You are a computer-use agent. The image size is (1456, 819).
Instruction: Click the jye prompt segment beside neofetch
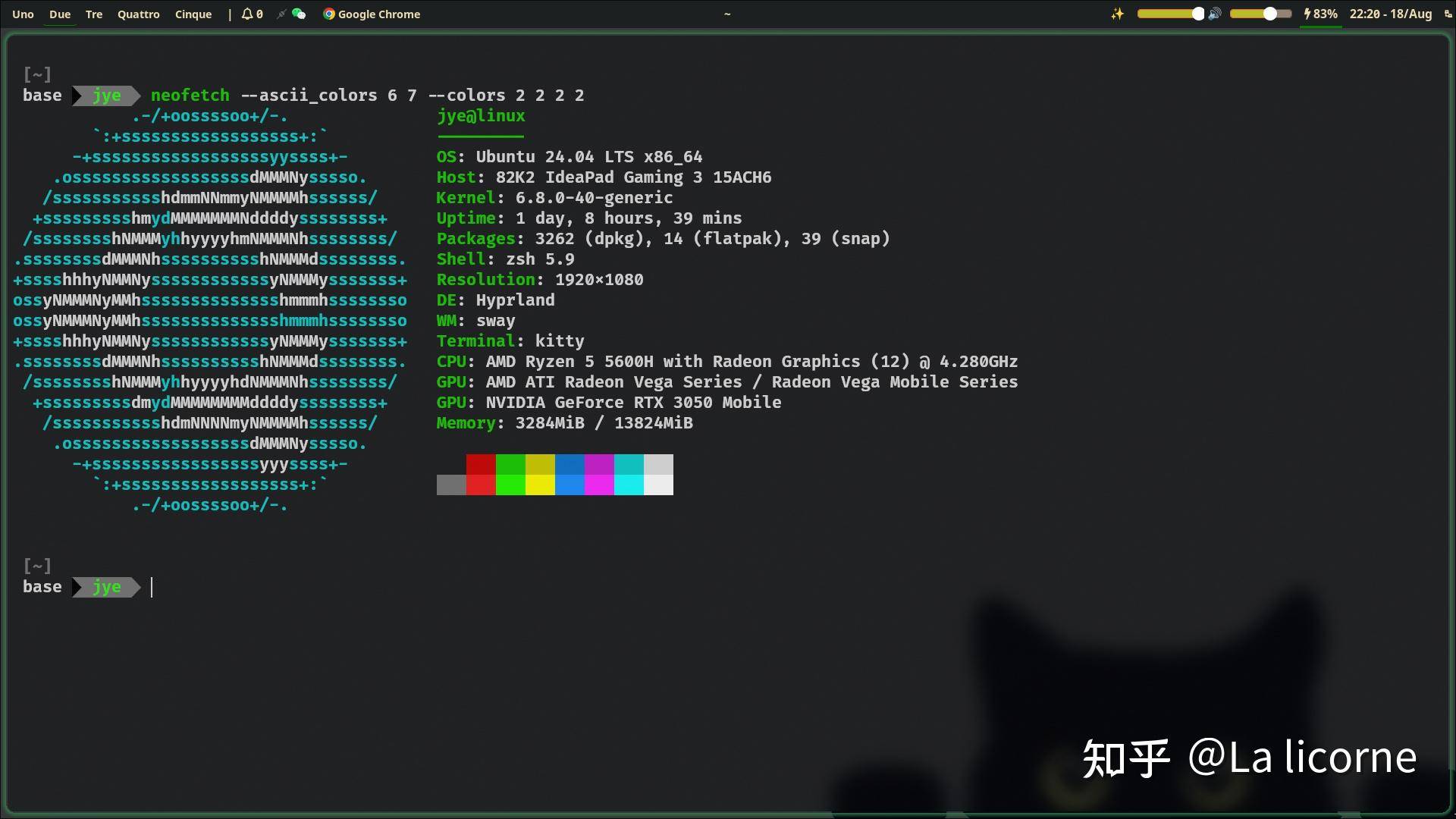point(106,96)
